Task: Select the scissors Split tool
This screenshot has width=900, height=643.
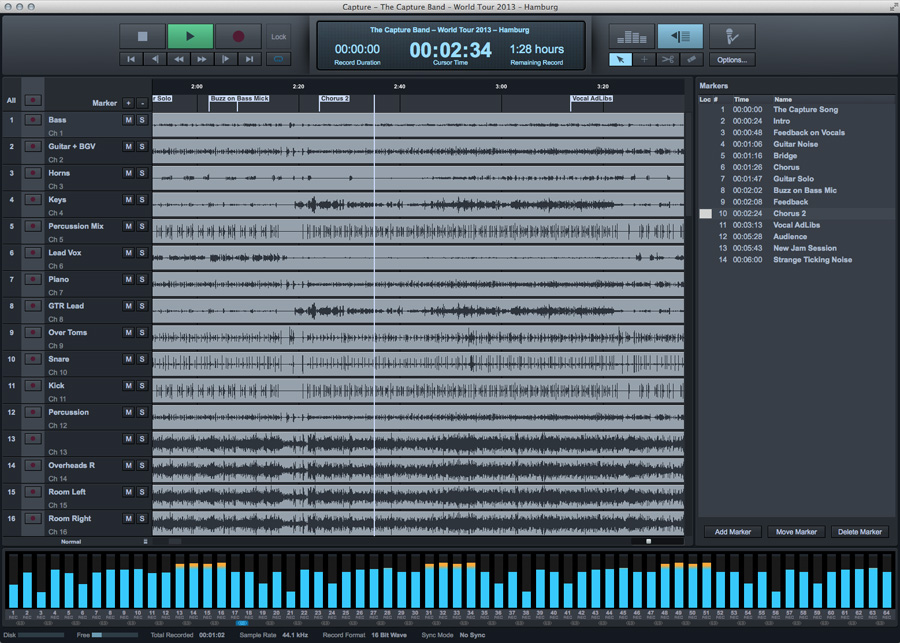Action: [668, 60]
